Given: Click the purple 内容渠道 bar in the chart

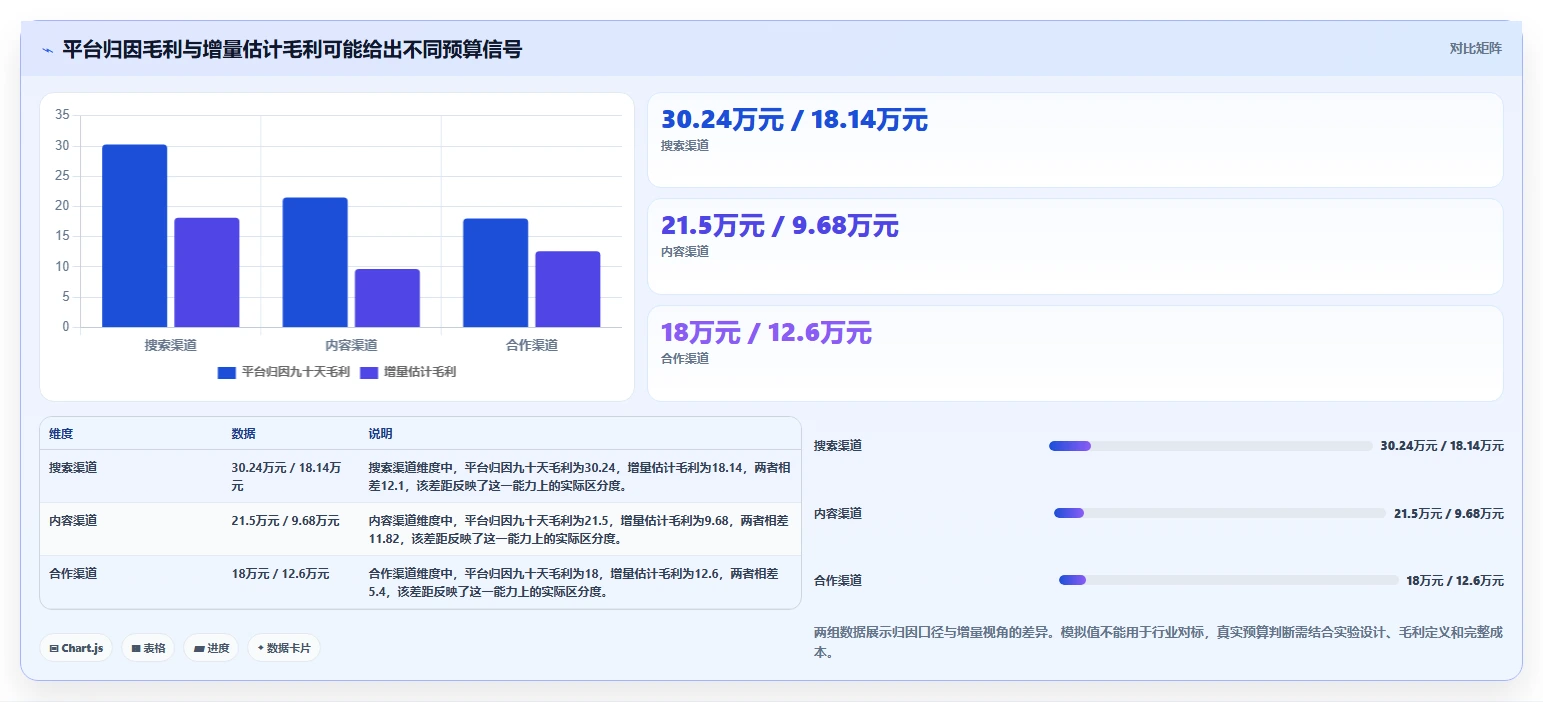Looking at the screenshot, I should pyautogui.click(x=387, y=298).
